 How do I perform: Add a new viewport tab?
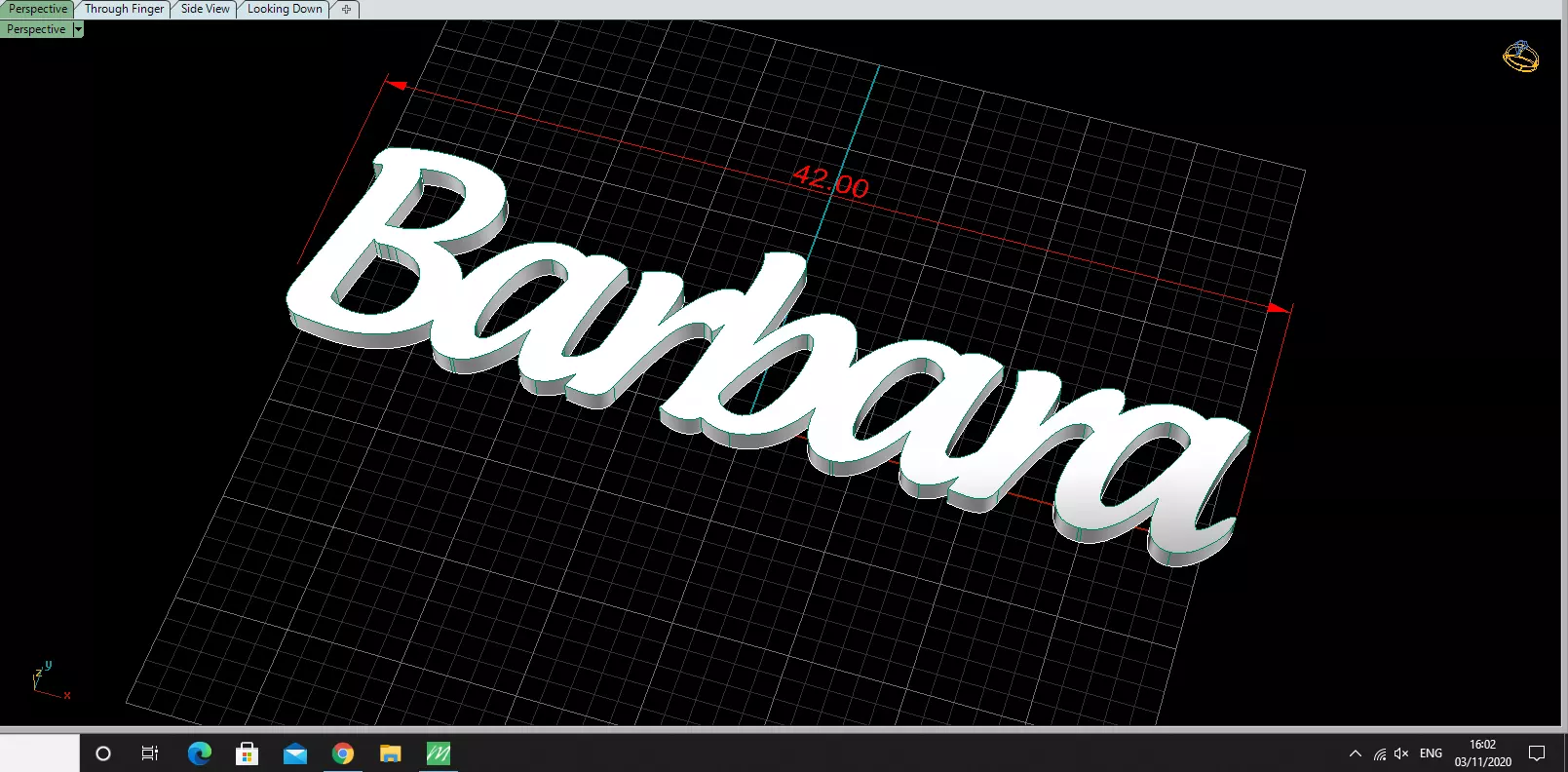[346, 9]
